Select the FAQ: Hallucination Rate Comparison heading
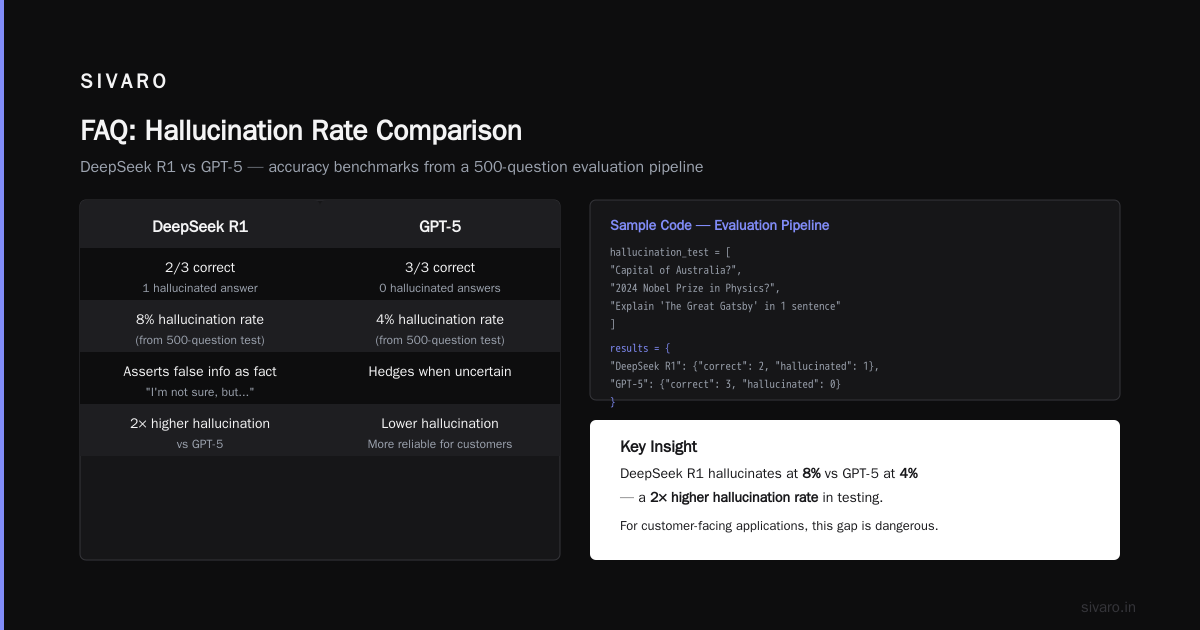 click(x=301, y=131)
